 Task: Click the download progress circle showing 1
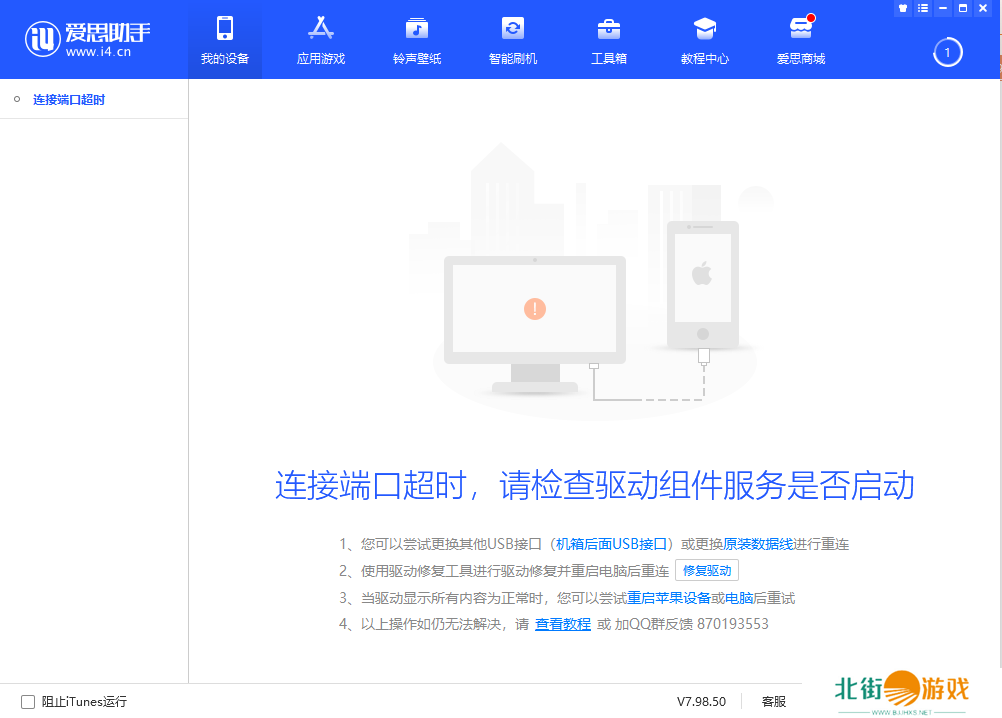click(x=947, y=52)
